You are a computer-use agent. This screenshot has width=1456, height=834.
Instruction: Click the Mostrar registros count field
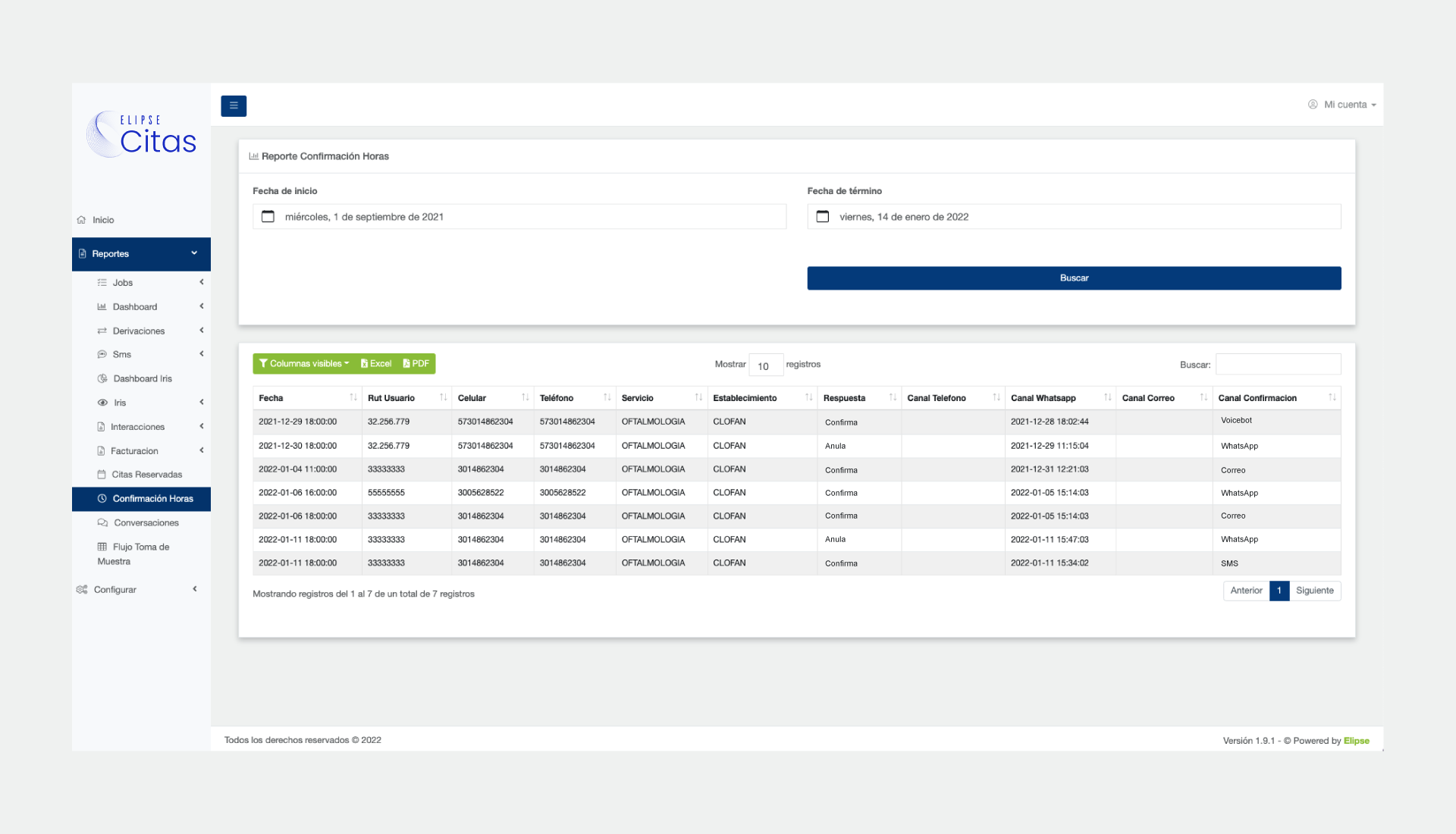click(766, 365)
